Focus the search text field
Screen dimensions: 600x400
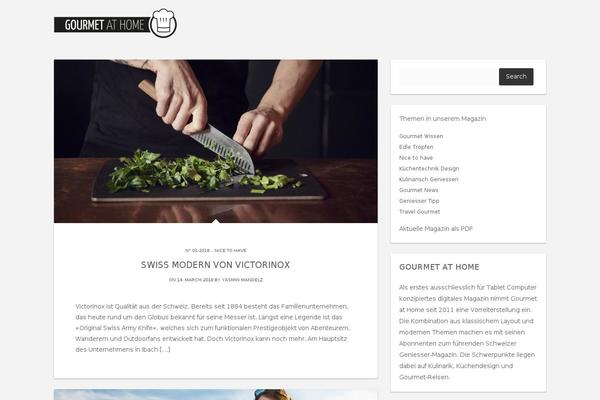(448, 77)
